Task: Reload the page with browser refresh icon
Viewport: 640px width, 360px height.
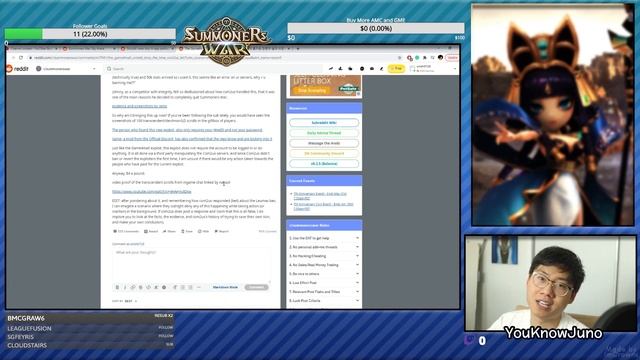Action: click(20, 58)
